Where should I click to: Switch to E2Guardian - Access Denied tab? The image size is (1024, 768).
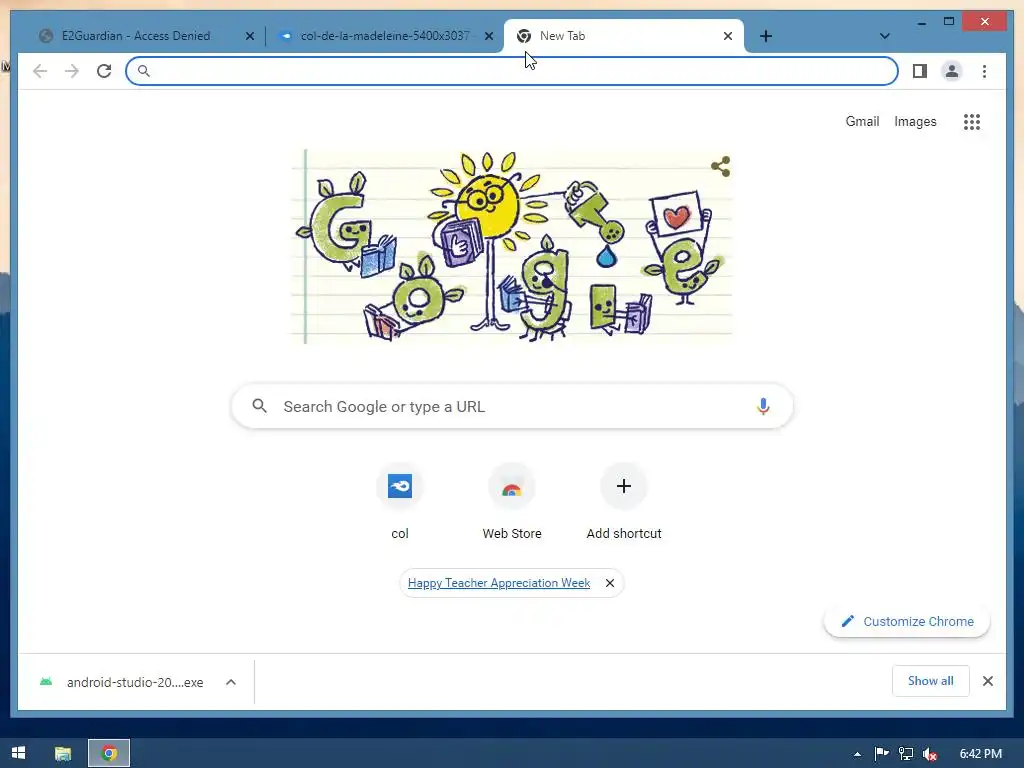tap(136, 36)
